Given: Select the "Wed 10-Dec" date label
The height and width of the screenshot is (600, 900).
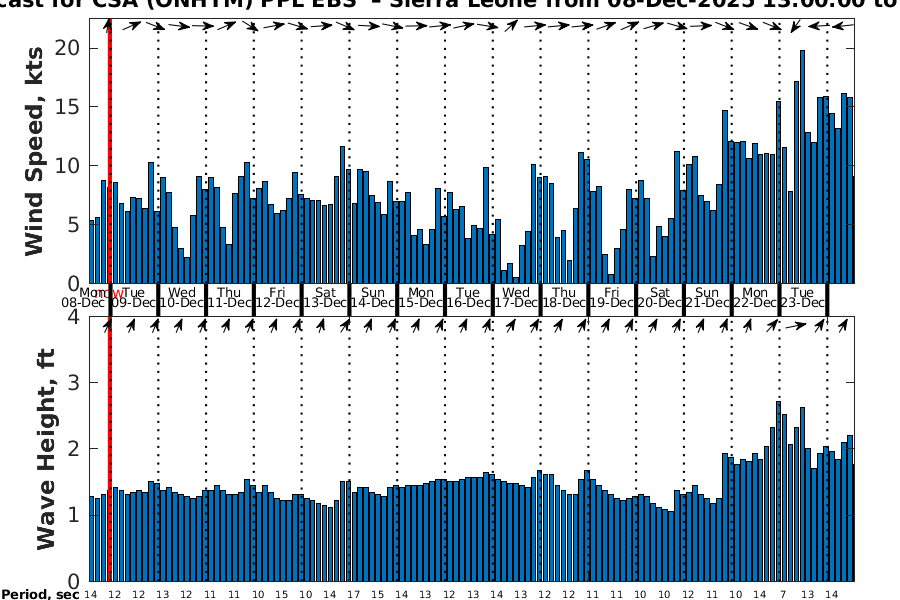Looking at the screenshot, I should tap(181, 297).
